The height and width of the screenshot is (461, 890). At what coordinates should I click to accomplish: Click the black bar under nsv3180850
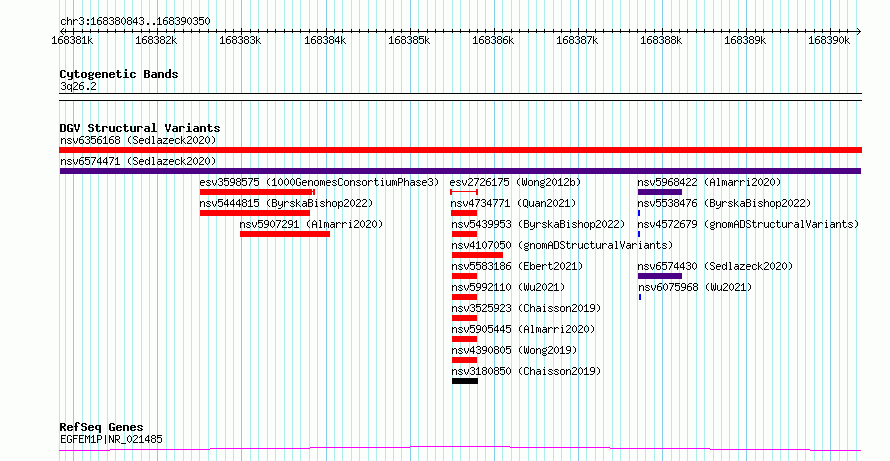[465, 381]
